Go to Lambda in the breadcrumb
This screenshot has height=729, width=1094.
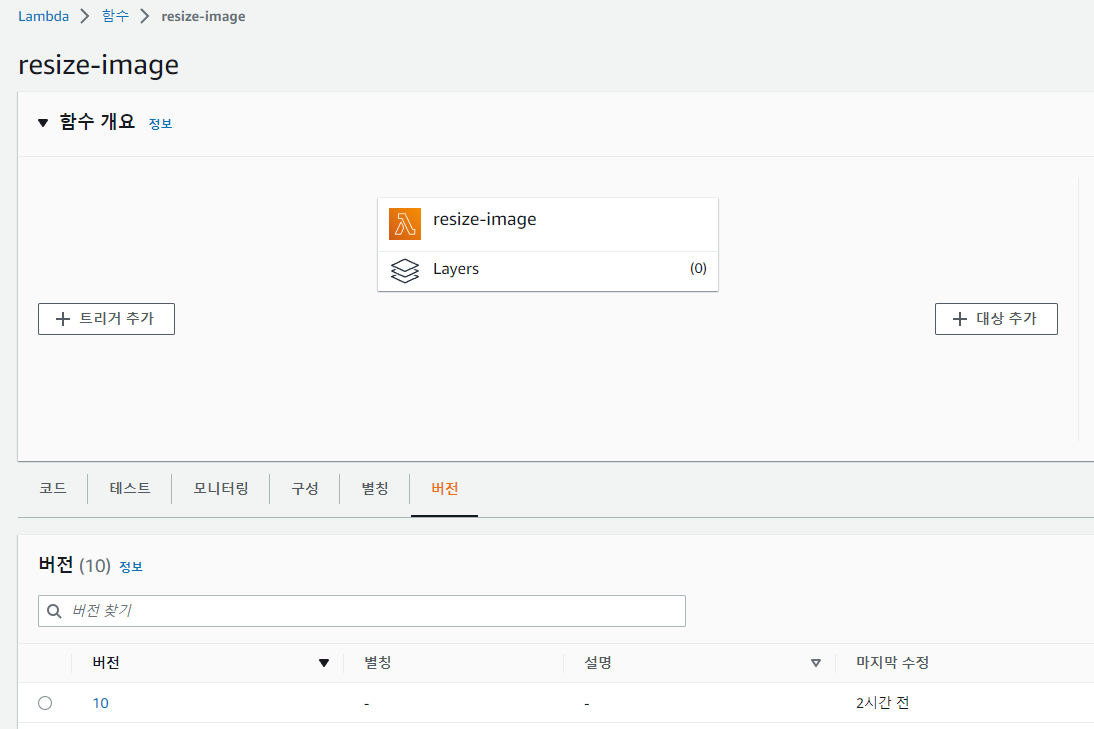point(43,16)
